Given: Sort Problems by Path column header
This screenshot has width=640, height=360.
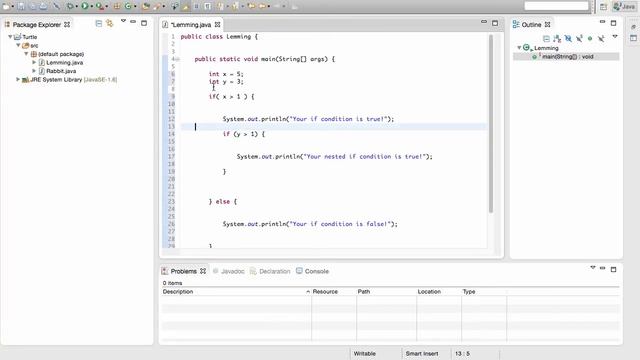Looking at the screenshot, I should (x=386, y=291).
